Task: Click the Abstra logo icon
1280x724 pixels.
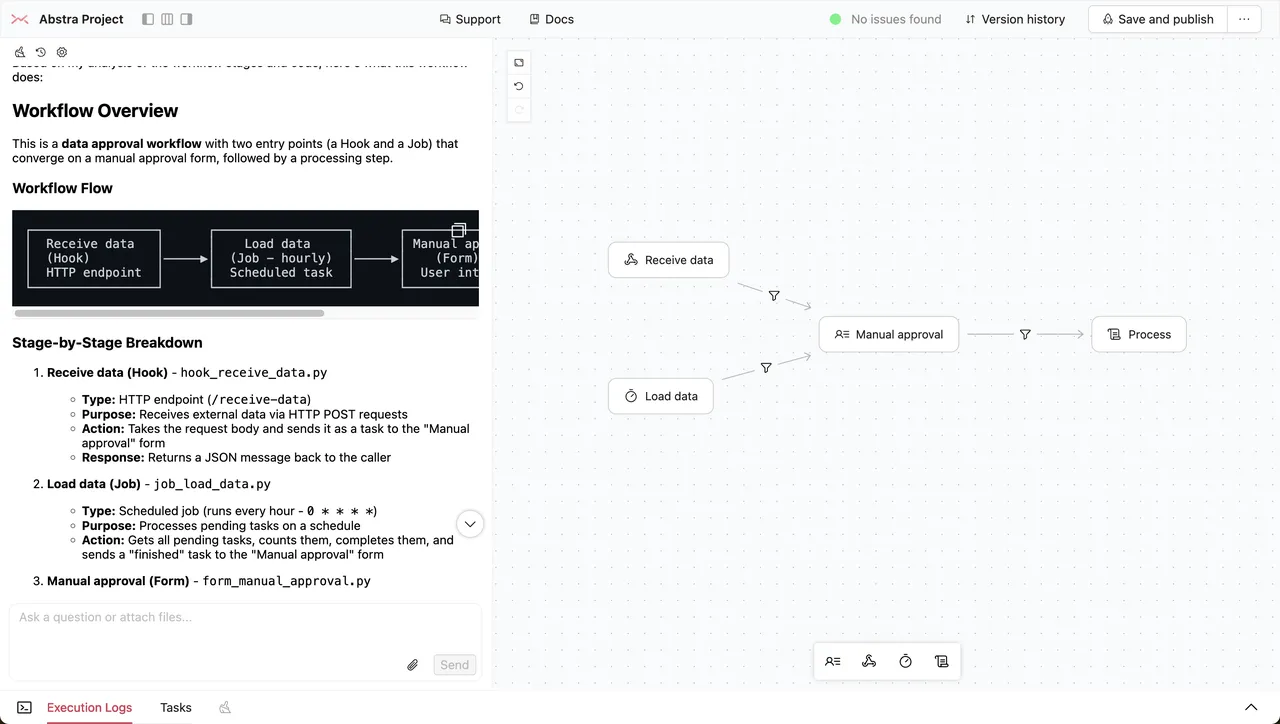Action: tap(20, 19)
